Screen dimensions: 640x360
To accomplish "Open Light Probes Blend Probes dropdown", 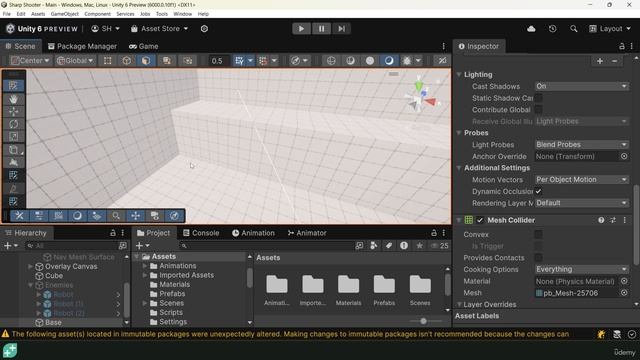I will (x=581, y=144).
